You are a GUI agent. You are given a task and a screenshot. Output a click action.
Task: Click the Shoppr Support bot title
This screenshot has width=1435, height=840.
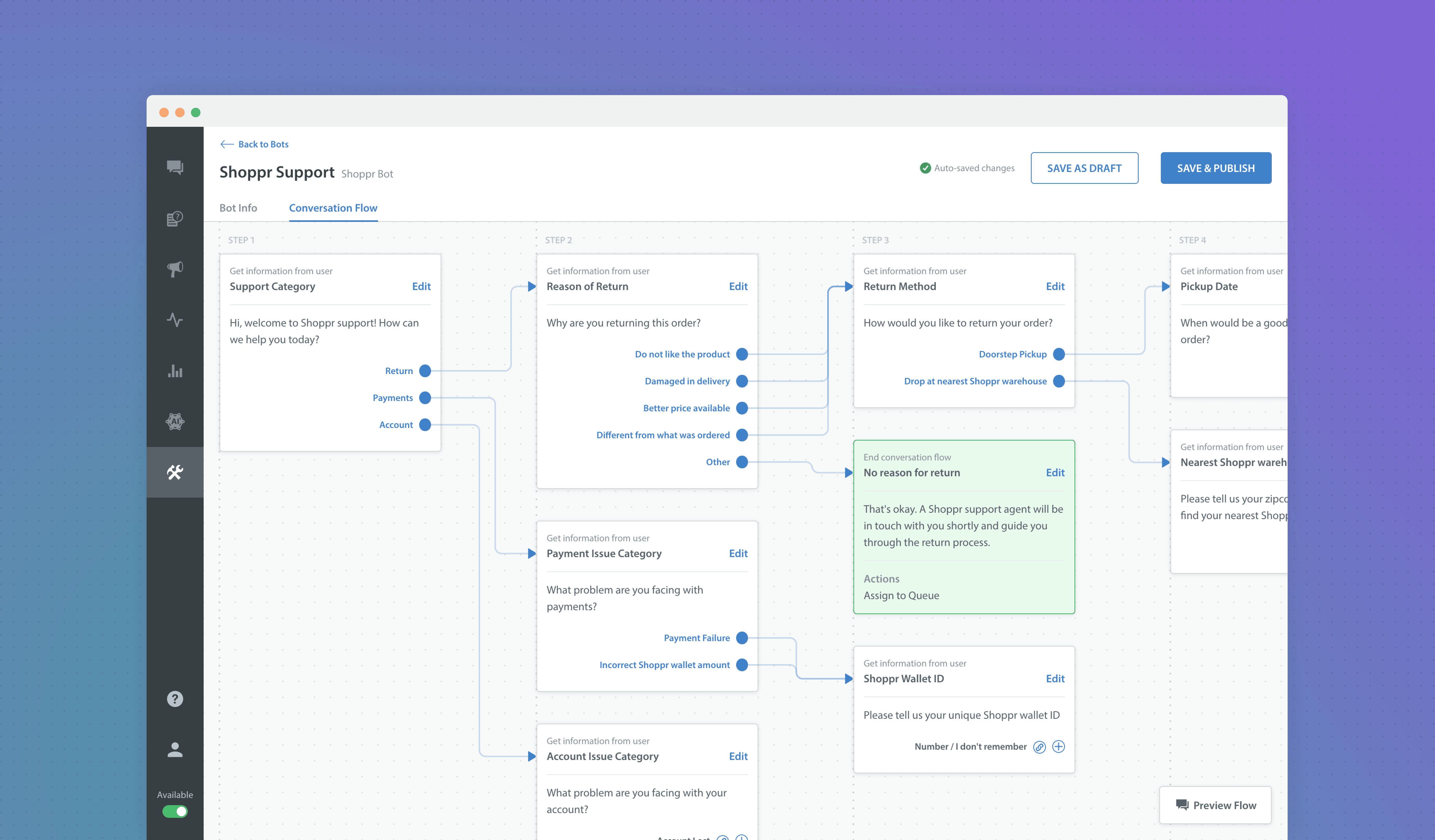(277, 172)
